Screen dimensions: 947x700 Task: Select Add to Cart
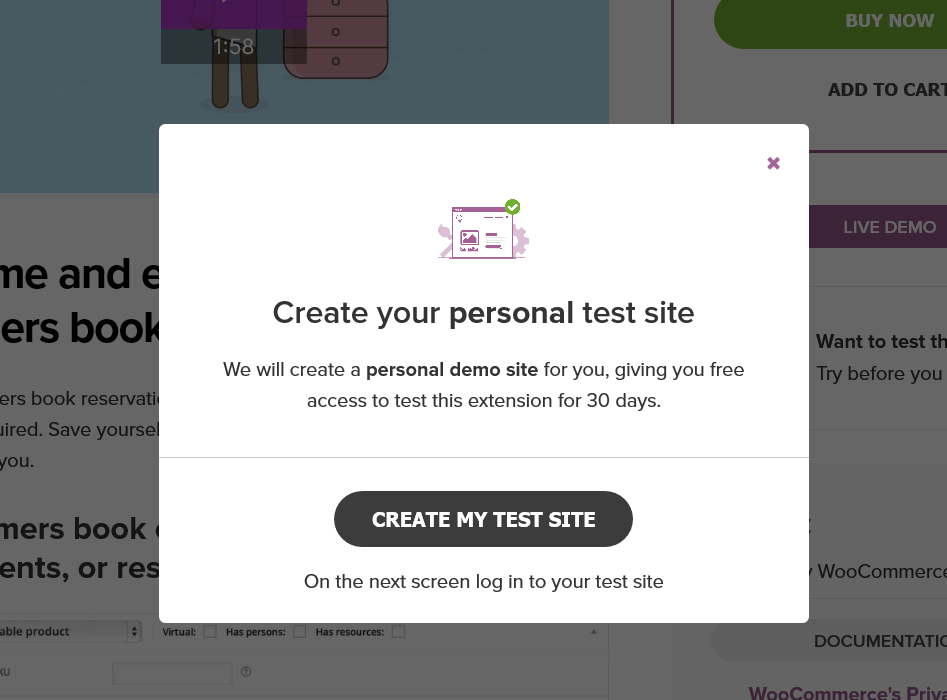886,90
